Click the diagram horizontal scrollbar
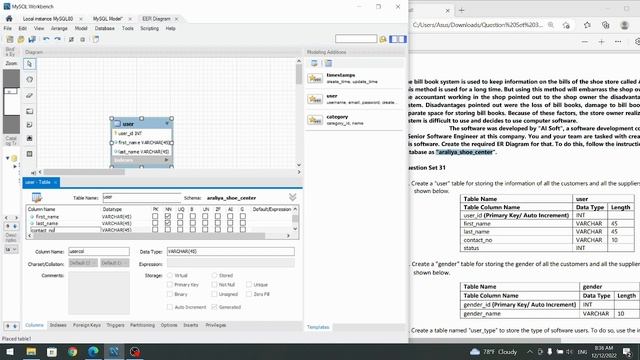Image resolution: width=640 pixels, height=360 pixels. pyautogui.click(x=84, y=172)
